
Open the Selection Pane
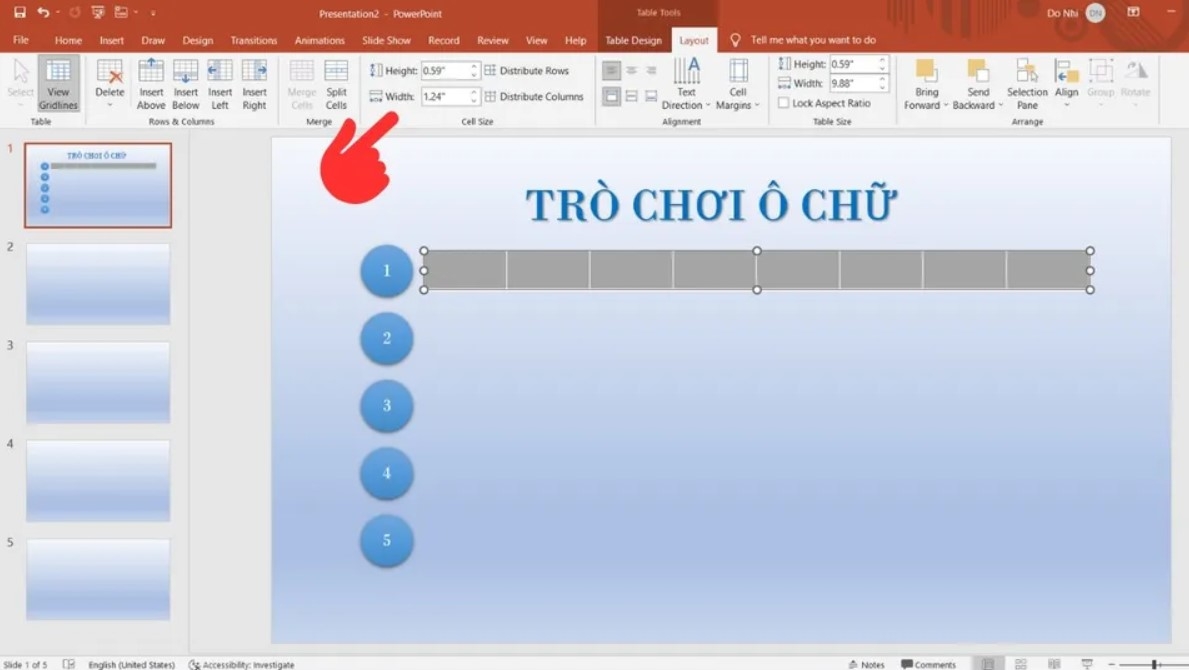click(x=1027, y=84)
